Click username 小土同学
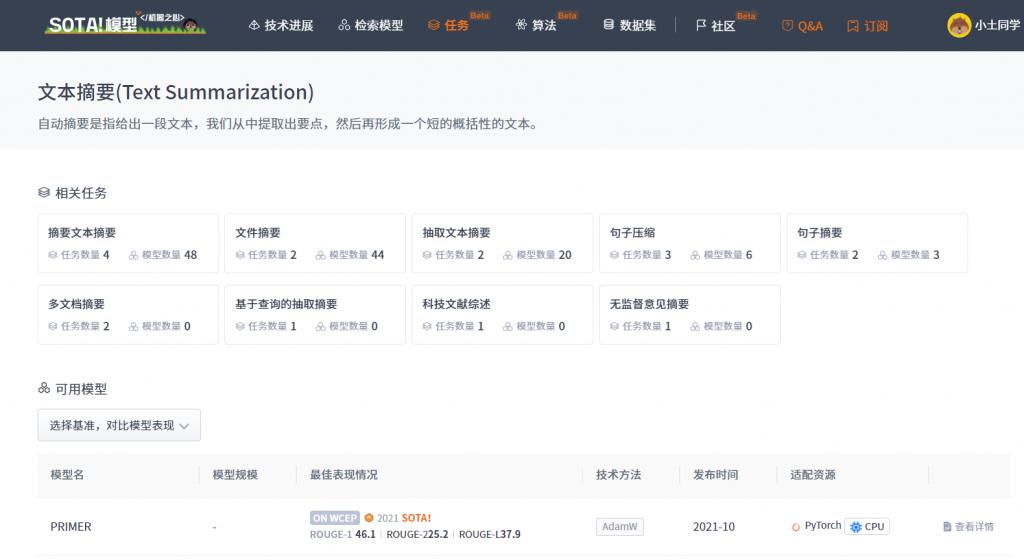This screenshot has height=560, width=1024. pos(997,25)
